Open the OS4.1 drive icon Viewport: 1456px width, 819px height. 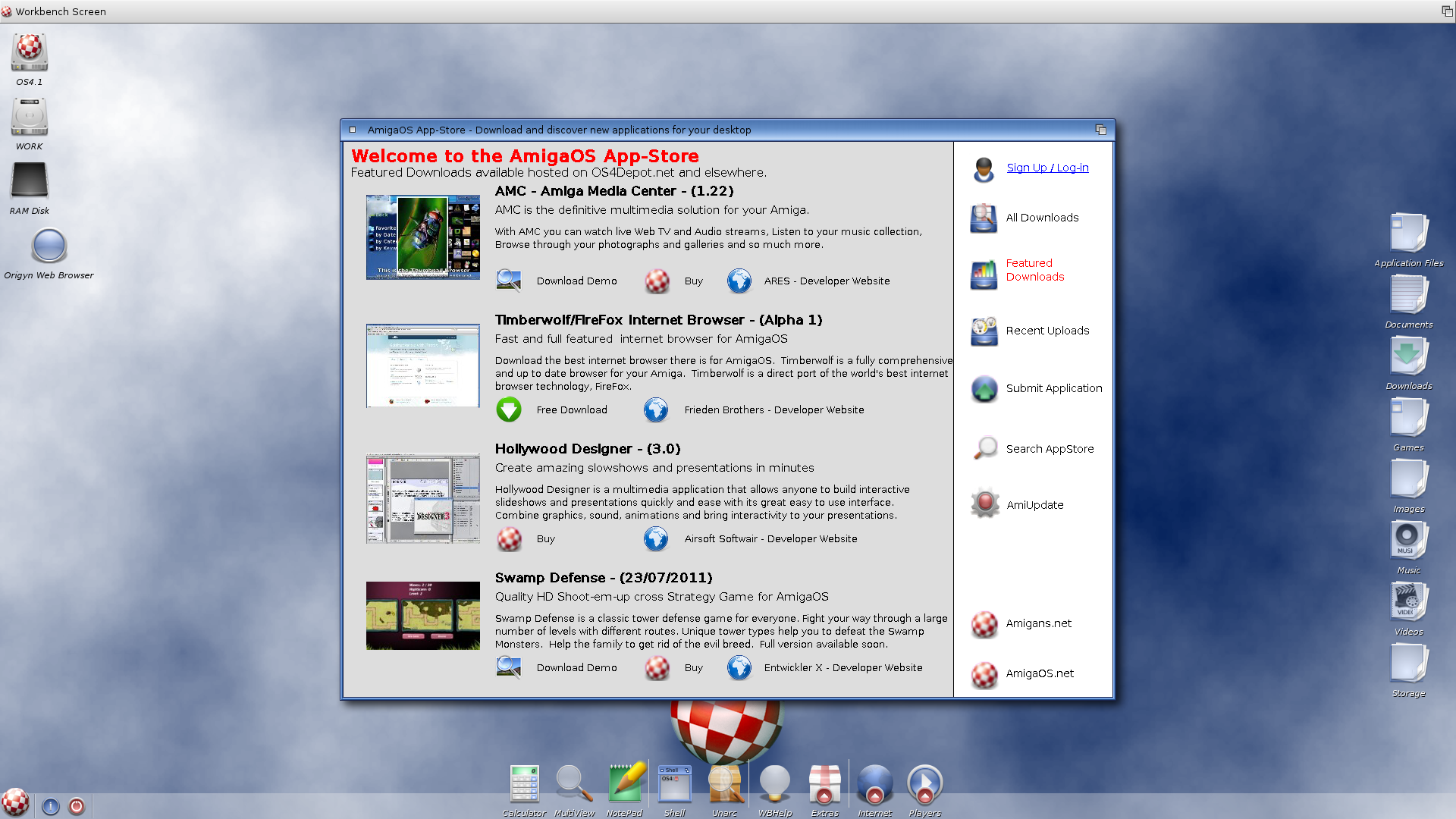[x=30, y=53]
